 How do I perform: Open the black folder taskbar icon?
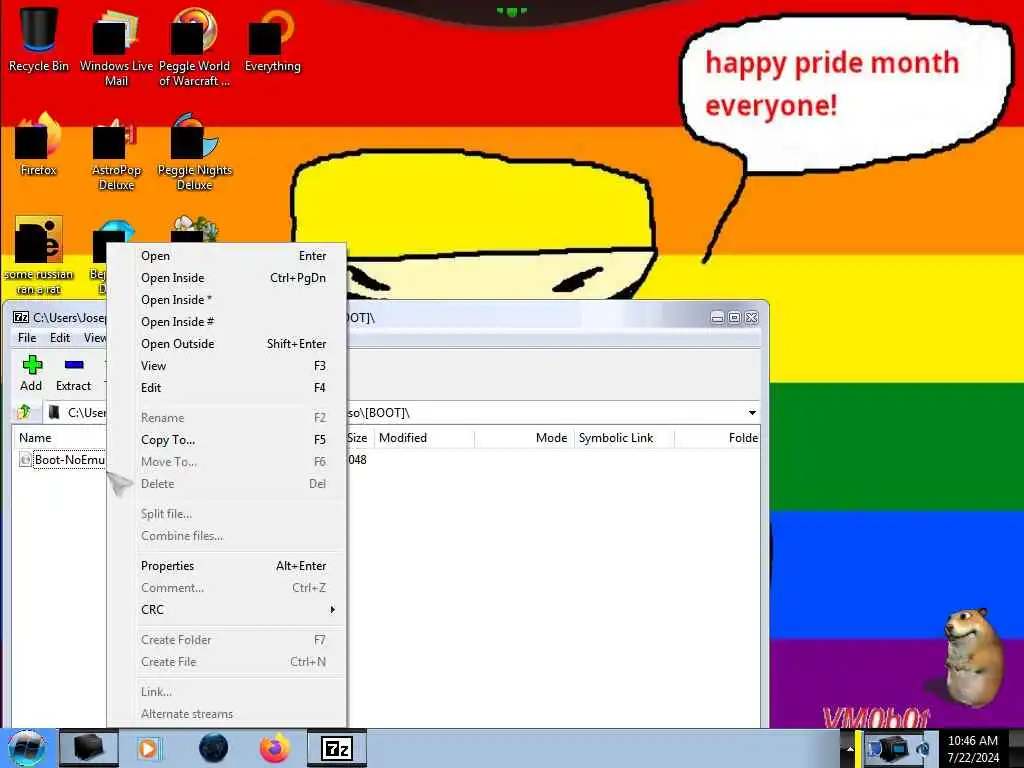(x=89, y=748)
